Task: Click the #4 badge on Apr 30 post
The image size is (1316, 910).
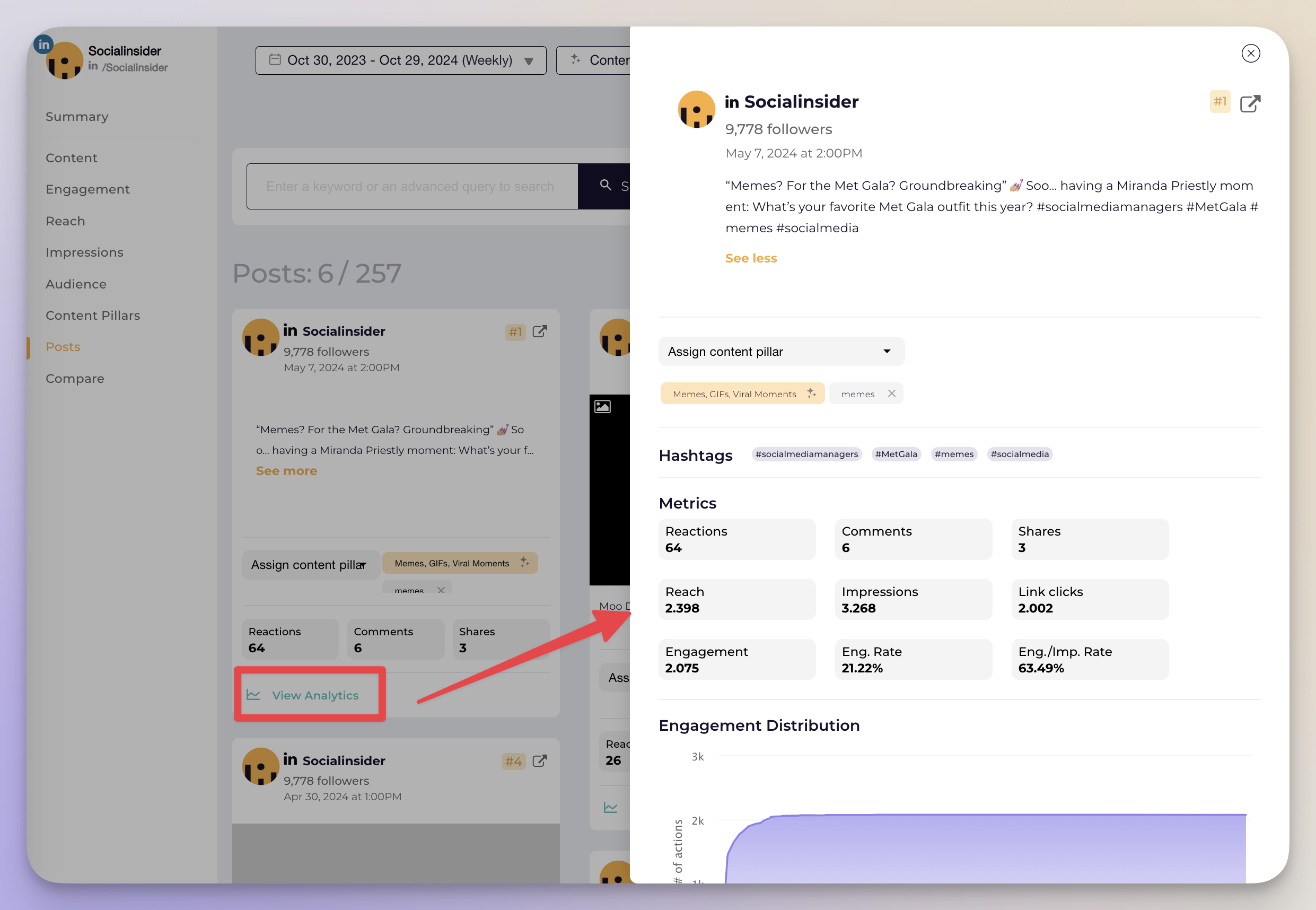Action: 513,761
